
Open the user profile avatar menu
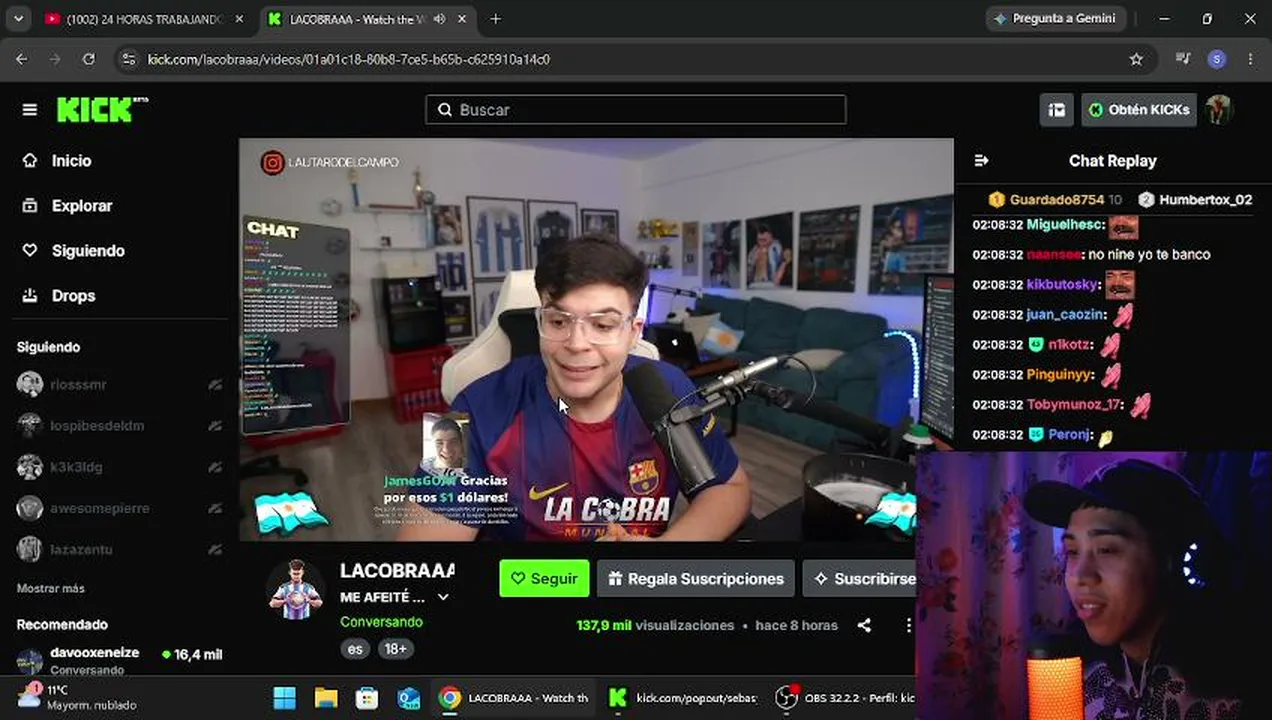1218,110
